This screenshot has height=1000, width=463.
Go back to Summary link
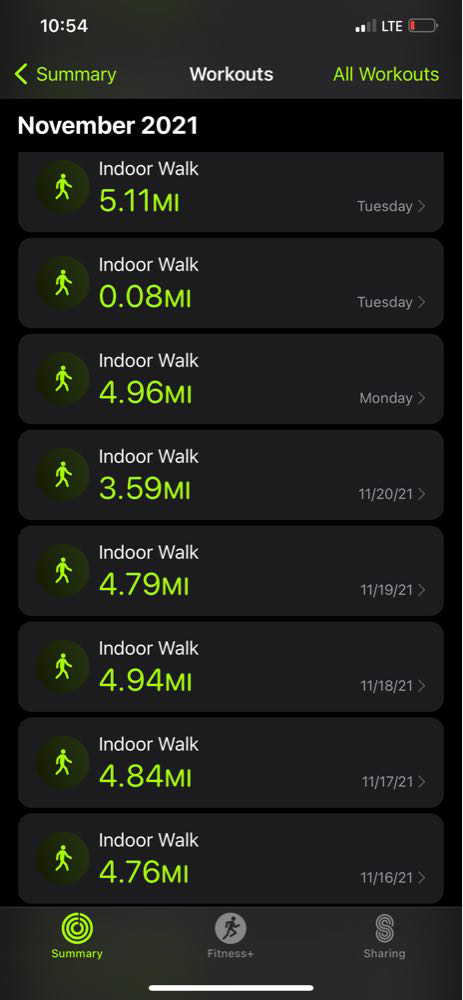[76, 75]
